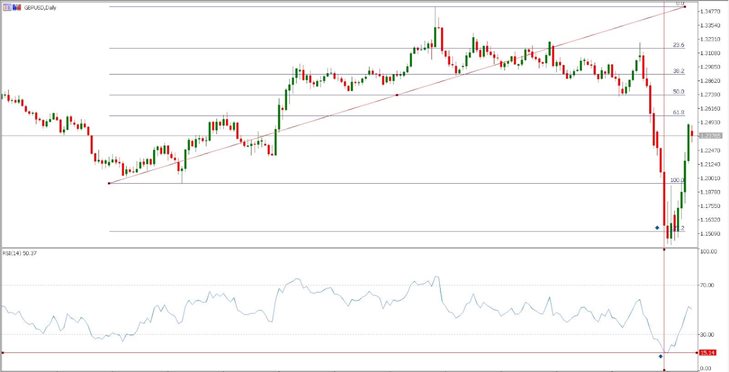This screenshot has height=372, width=729.
Task: Click the 1.29850 price axis label
Action: 711,67
